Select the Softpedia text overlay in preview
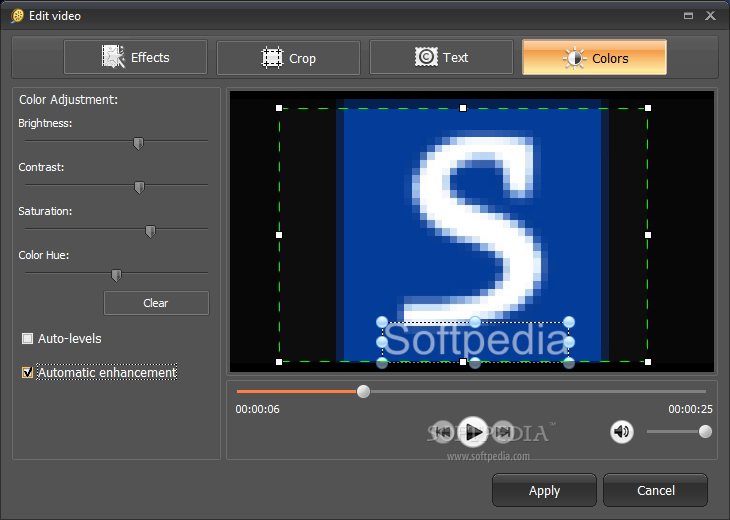 pos(475,340)
